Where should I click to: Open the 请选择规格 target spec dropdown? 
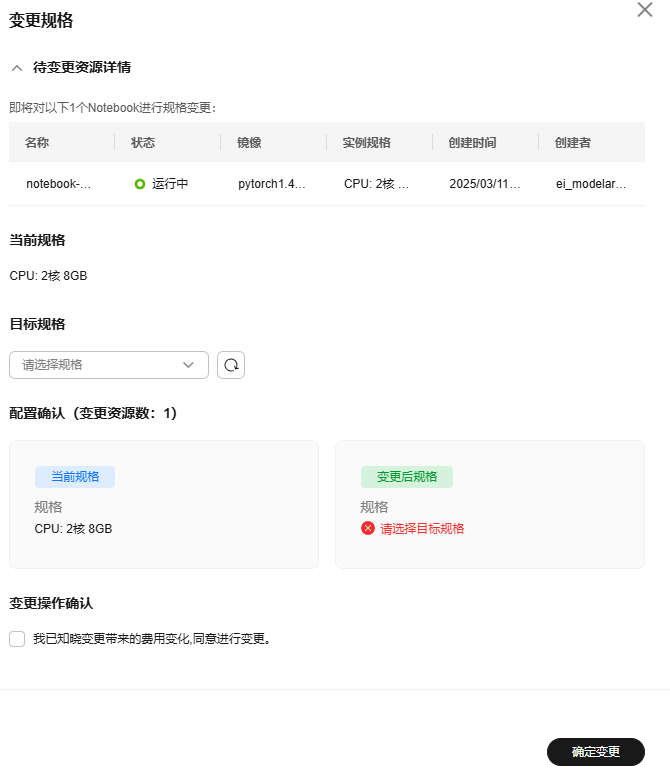tap(109, 365)
